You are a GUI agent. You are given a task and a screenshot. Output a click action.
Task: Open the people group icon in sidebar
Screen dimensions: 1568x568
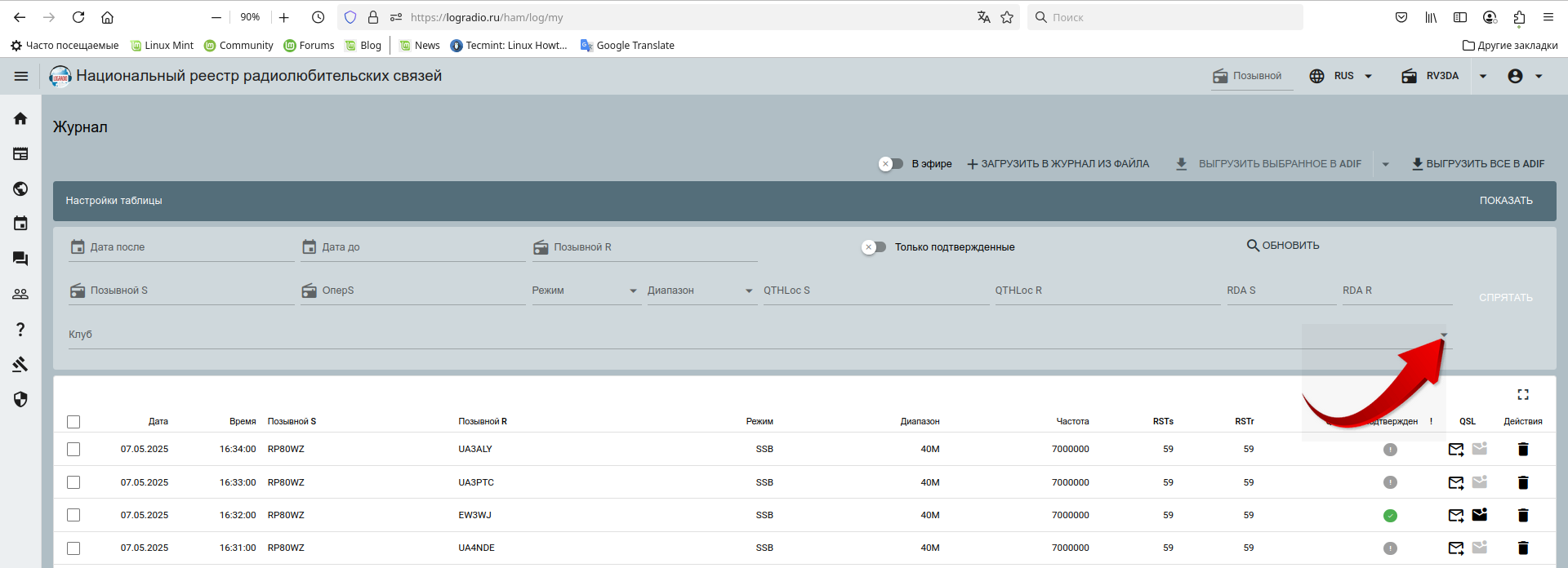click(x=20, y=294)
